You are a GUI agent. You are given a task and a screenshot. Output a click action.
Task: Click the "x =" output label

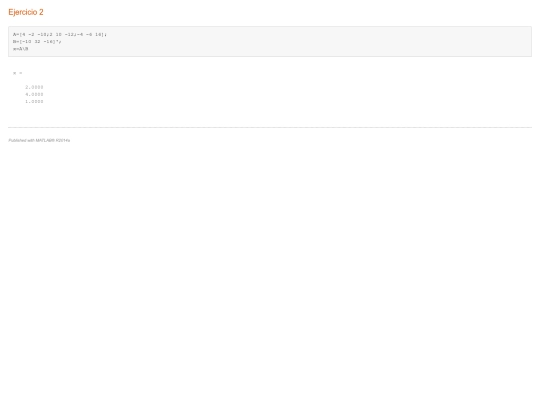coord(18,73)
